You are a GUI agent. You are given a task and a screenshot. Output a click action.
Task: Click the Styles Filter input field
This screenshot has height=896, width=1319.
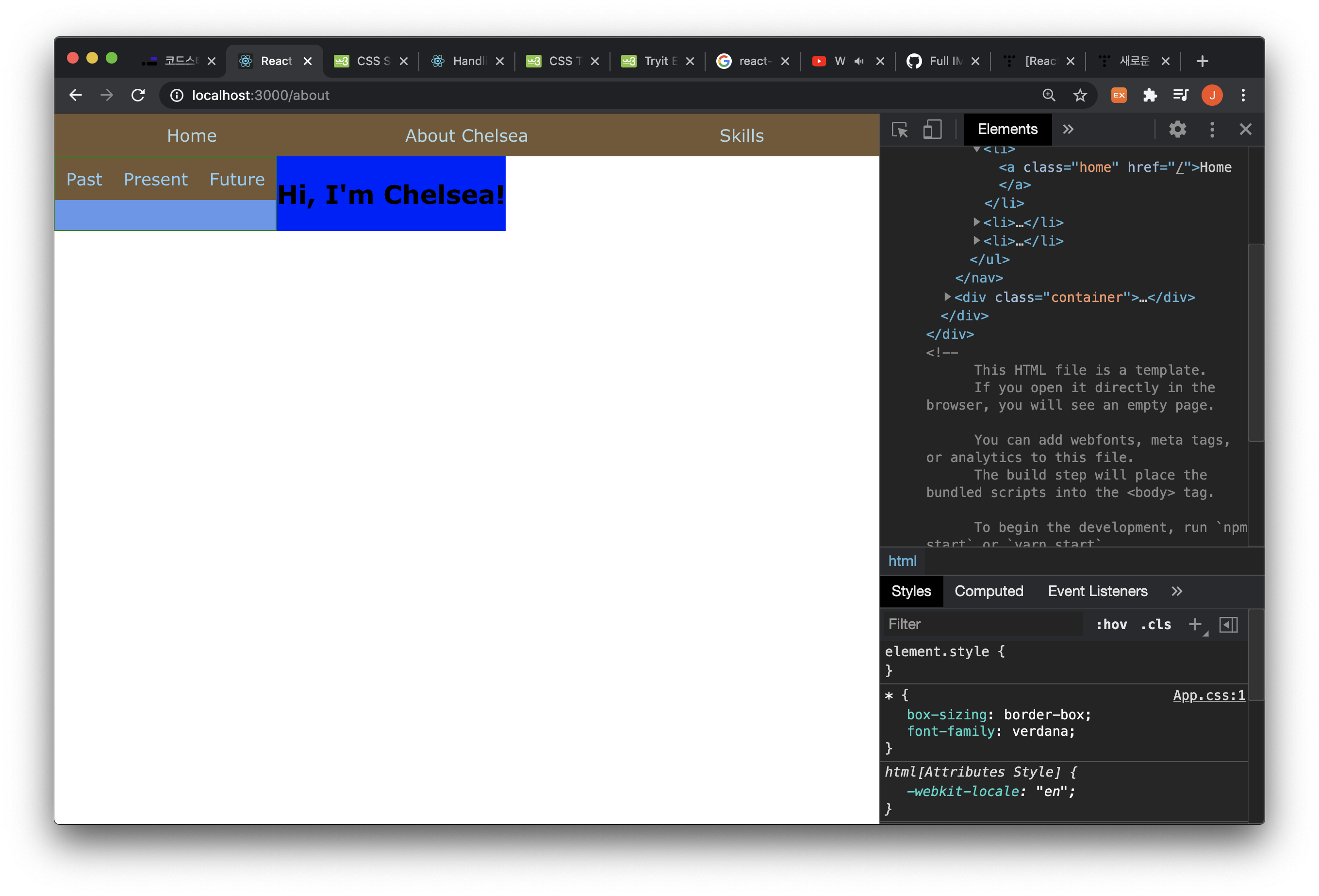[x=982, y=625]
